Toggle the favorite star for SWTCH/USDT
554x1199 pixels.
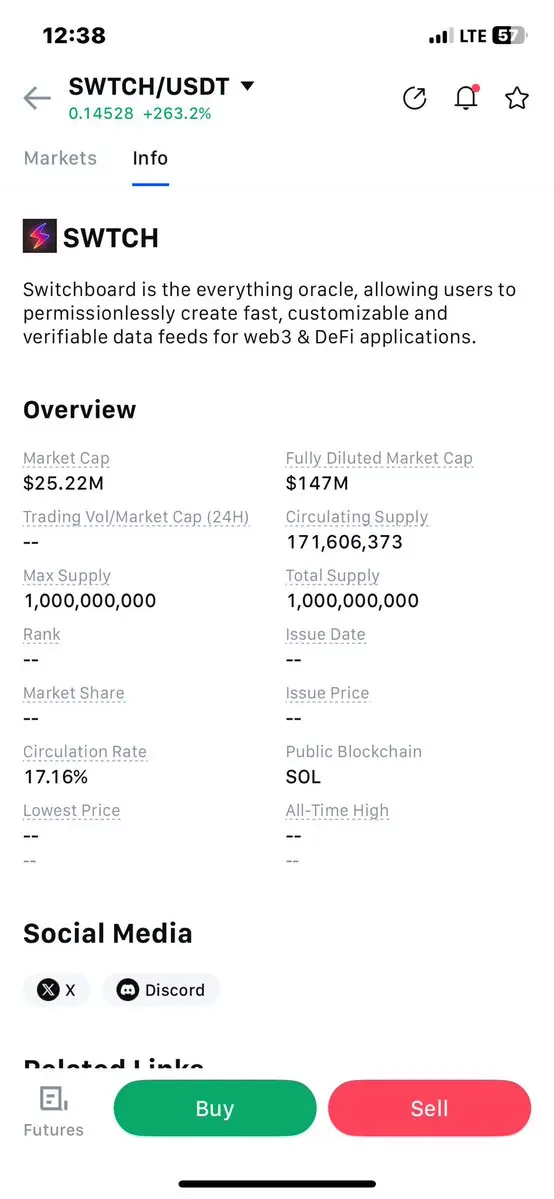[x=517, y=98]
